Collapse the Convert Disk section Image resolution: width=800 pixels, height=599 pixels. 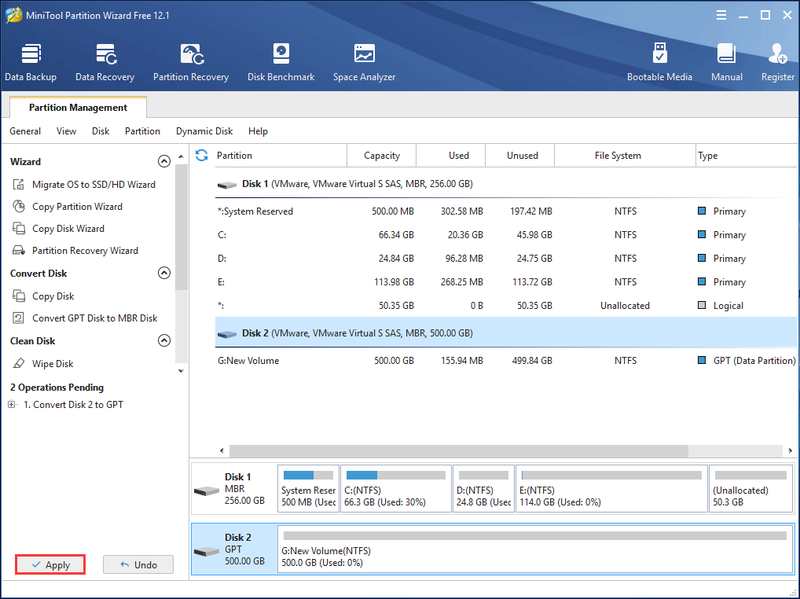pos(164,273)
